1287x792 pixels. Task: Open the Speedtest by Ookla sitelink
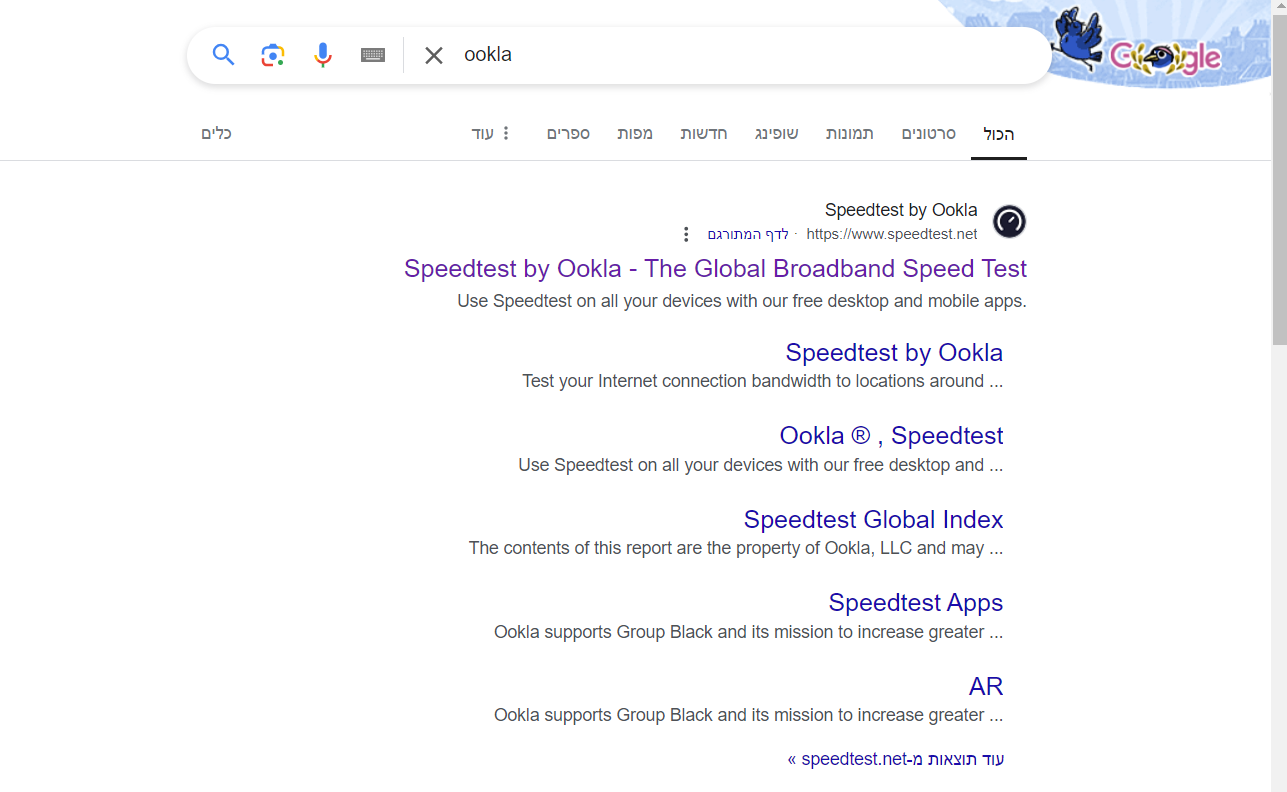tap(894, 352)
